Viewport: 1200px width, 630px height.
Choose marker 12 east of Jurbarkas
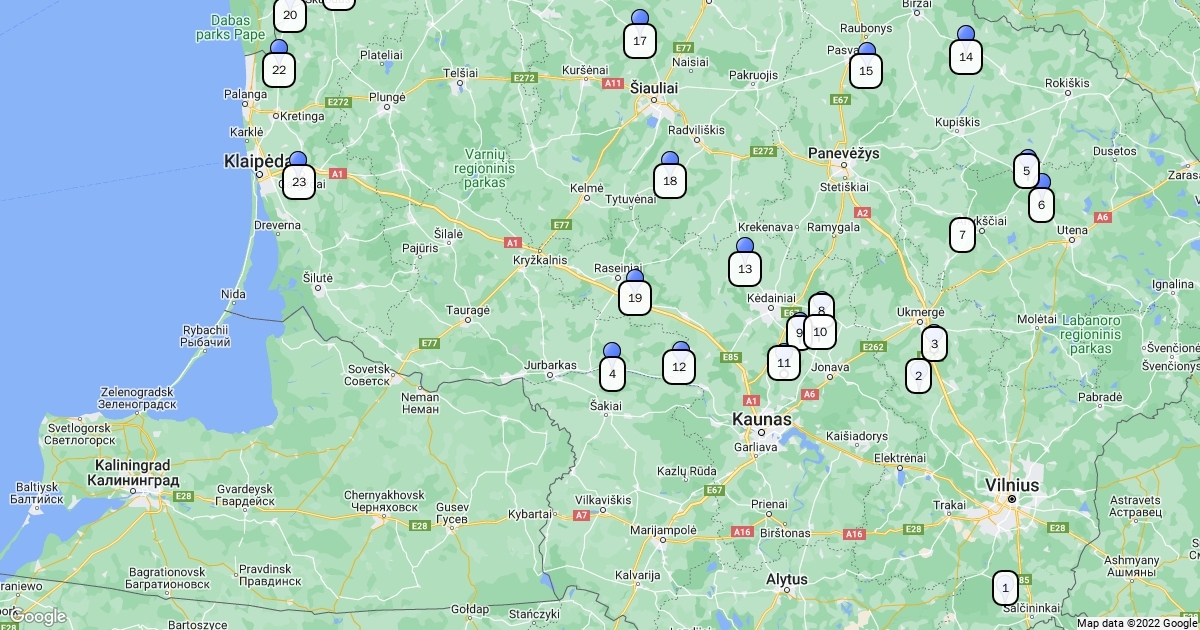(680, 367)
